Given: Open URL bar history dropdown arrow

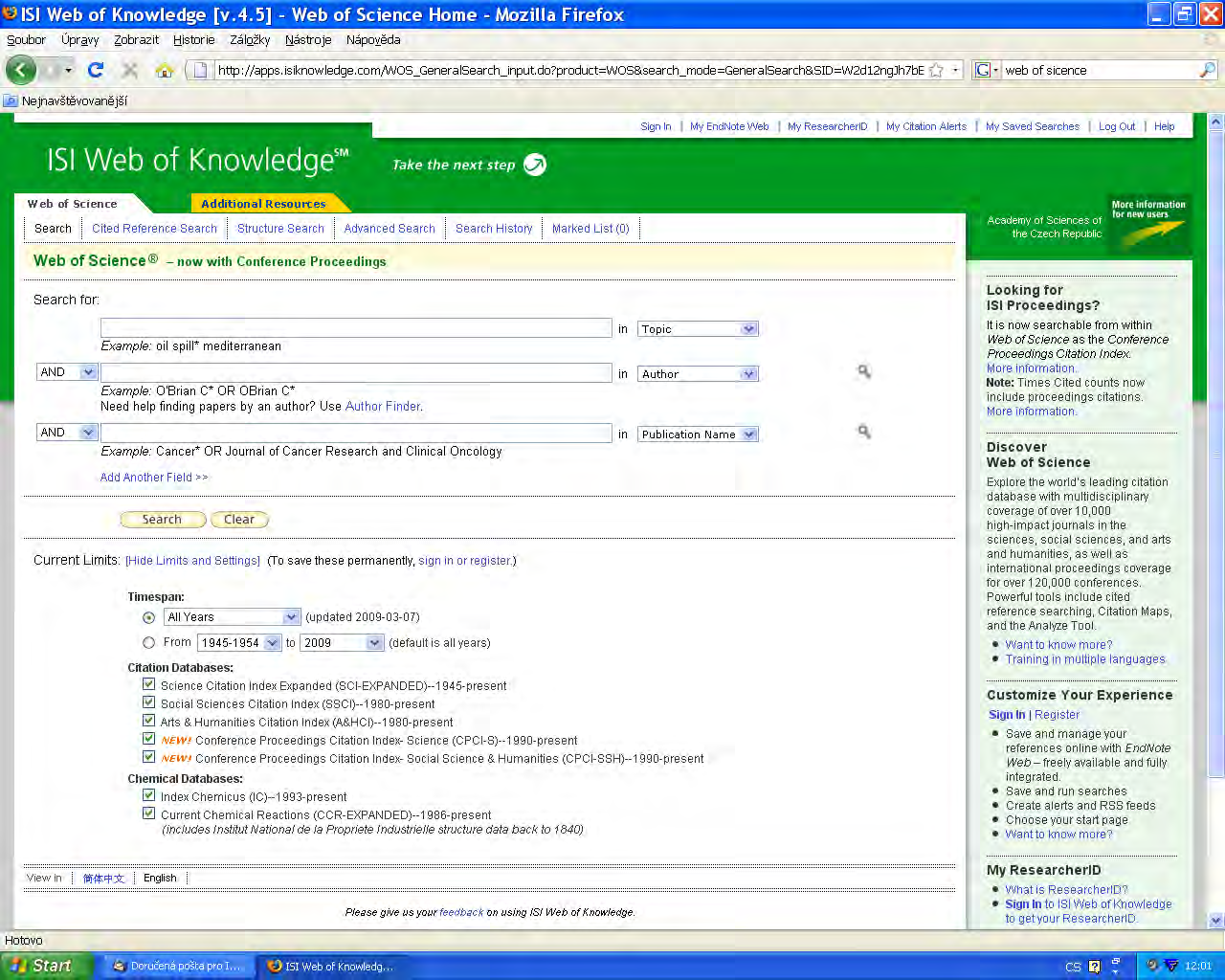Looking at the screenshot, I should point(955,70).
